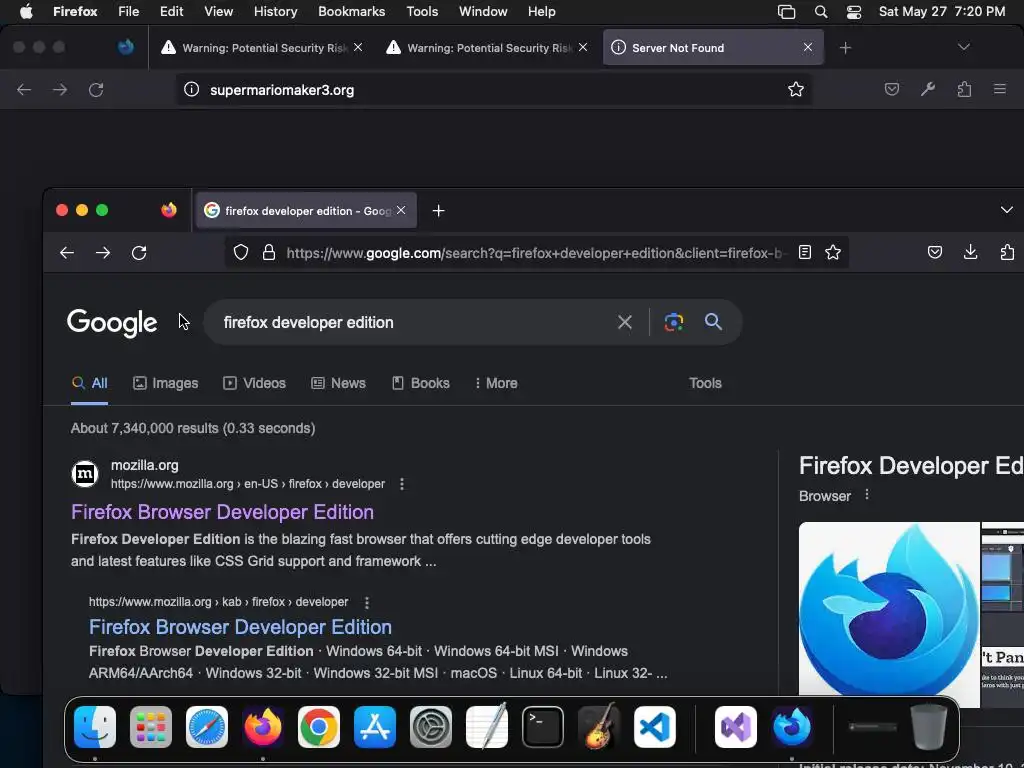Open the Bookmarks menu
This screenshot has height=768, width=1024.
click(351, 12)
